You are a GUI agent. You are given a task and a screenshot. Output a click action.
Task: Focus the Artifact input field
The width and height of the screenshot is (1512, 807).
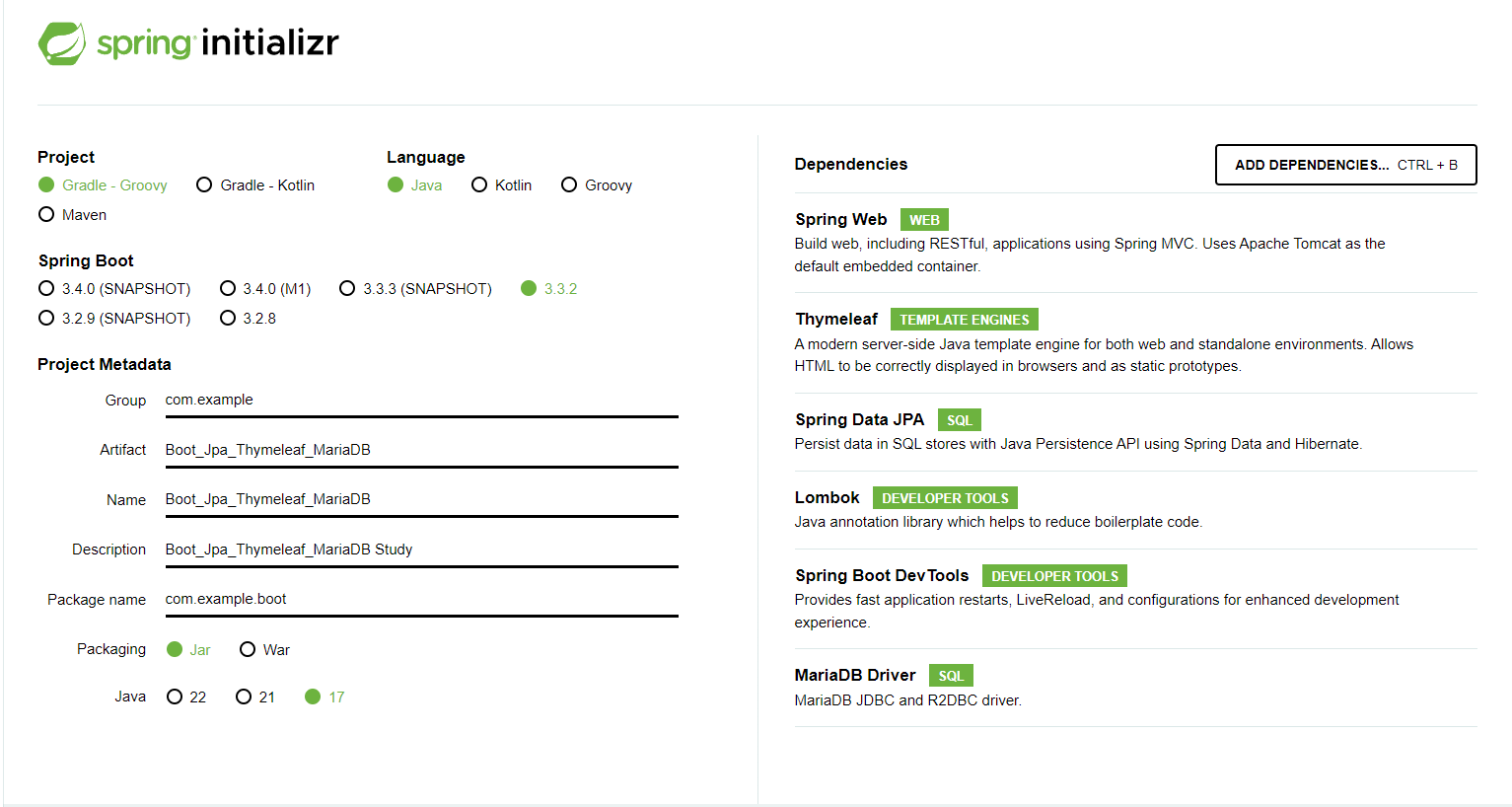(421, 450)
